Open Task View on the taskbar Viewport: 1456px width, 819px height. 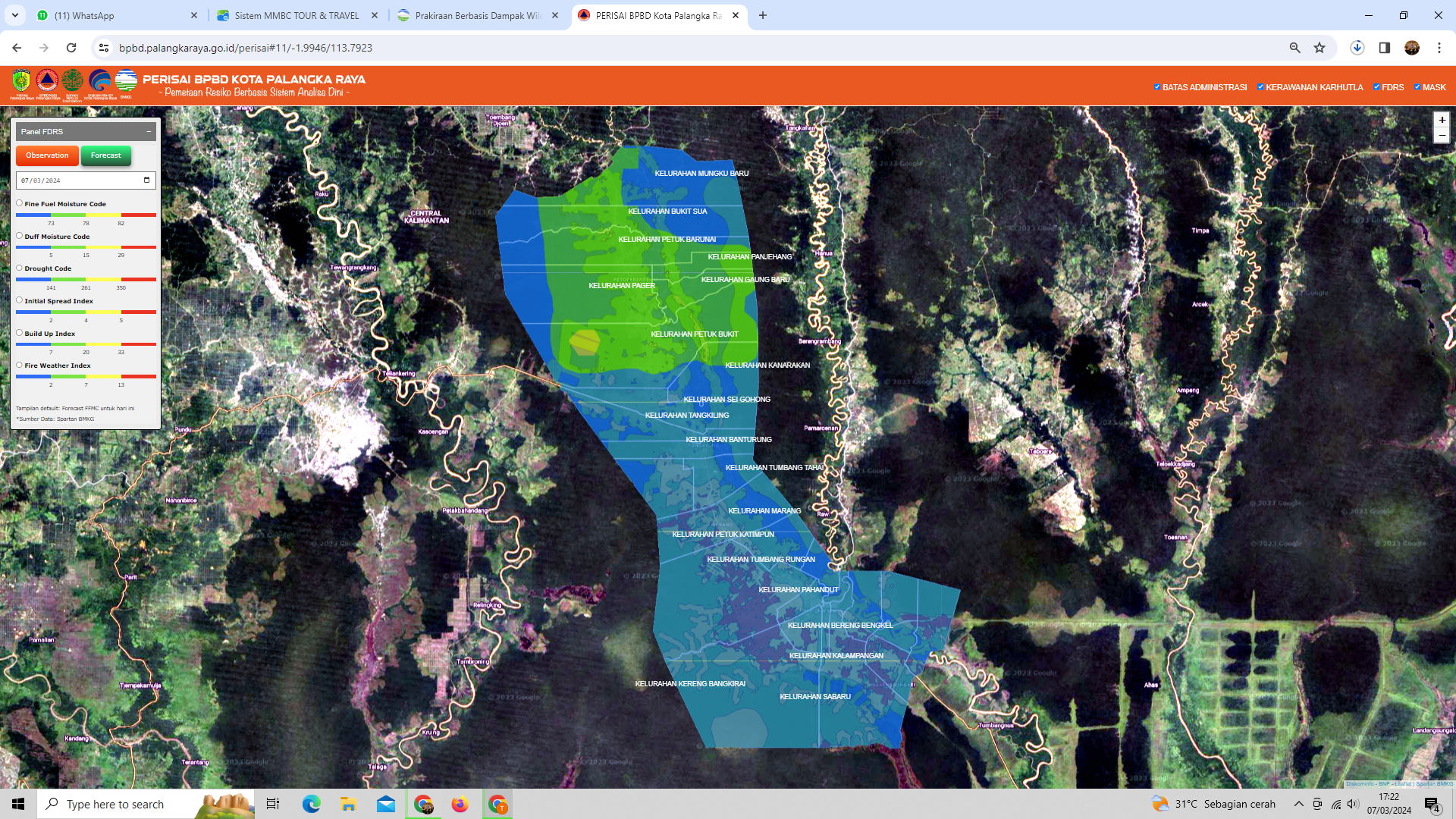coord(273,804)
